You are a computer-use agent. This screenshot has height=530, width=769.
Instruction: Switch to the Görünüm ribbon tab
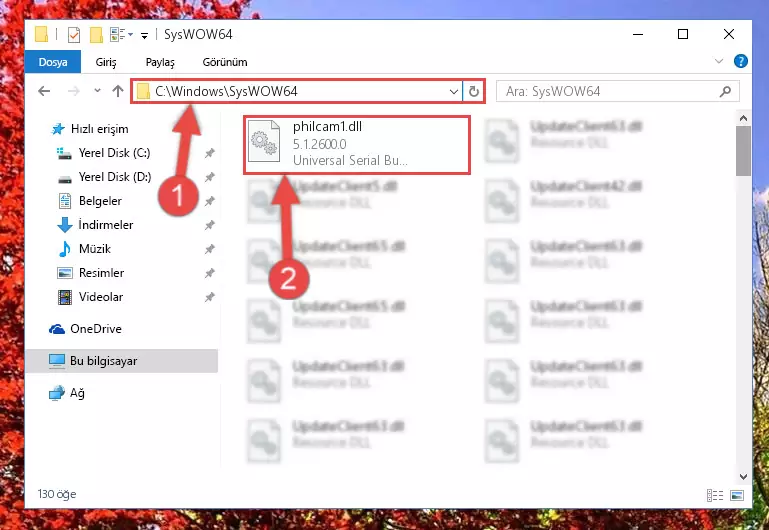point(225,62)
